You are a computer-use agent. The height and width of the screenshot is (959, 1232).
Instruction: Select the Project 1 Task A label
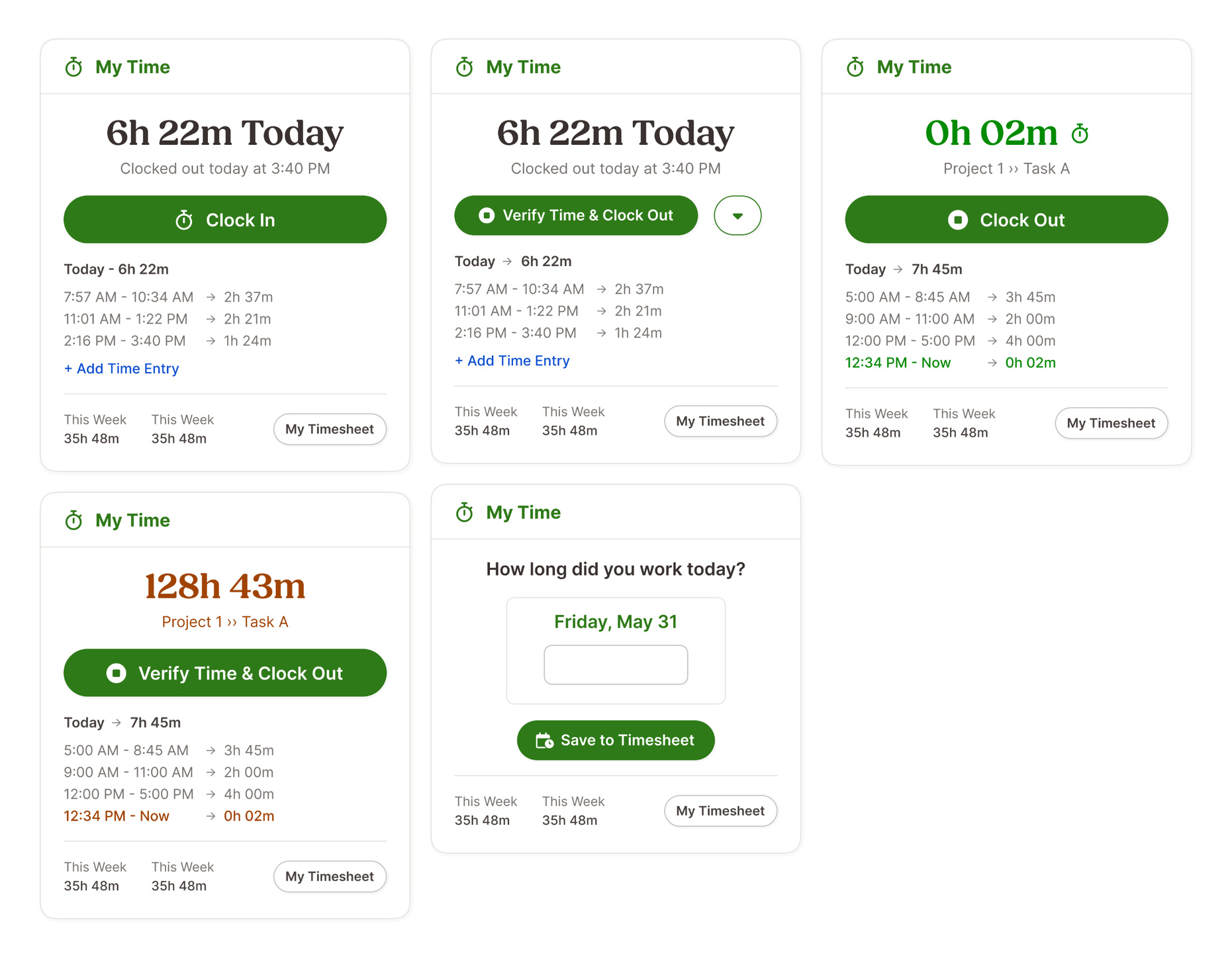click(1005, 169)
